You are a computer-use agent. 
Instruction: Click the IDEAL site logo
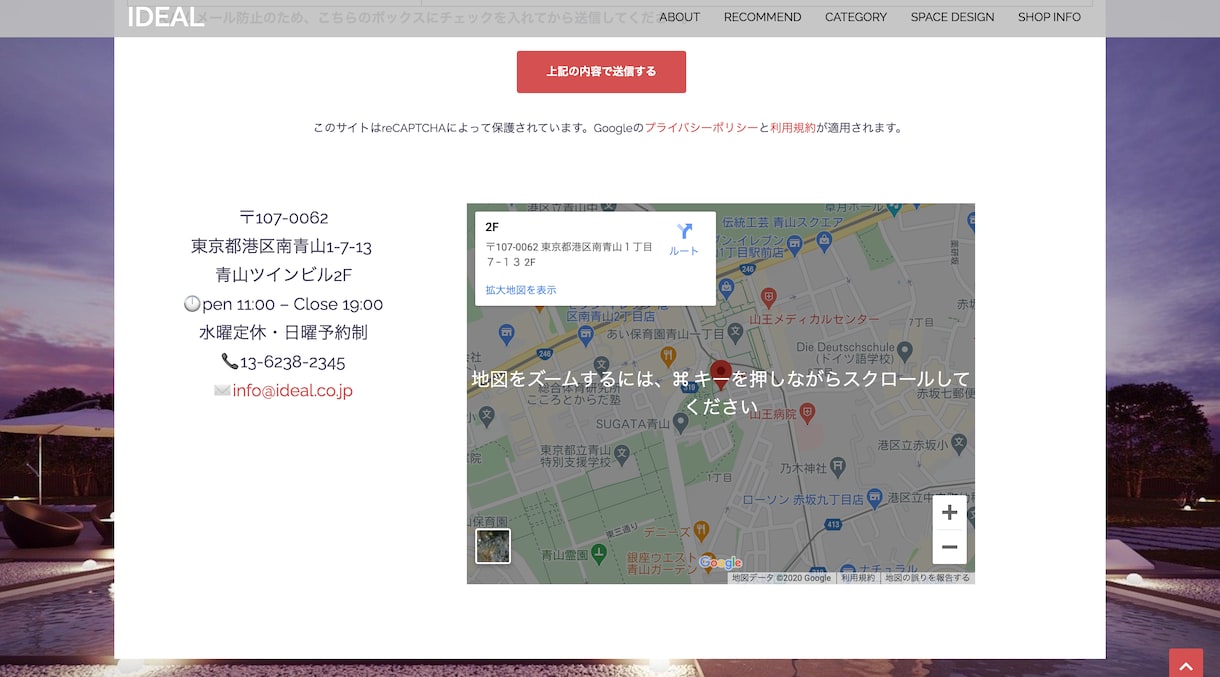[x=165, y=17]
